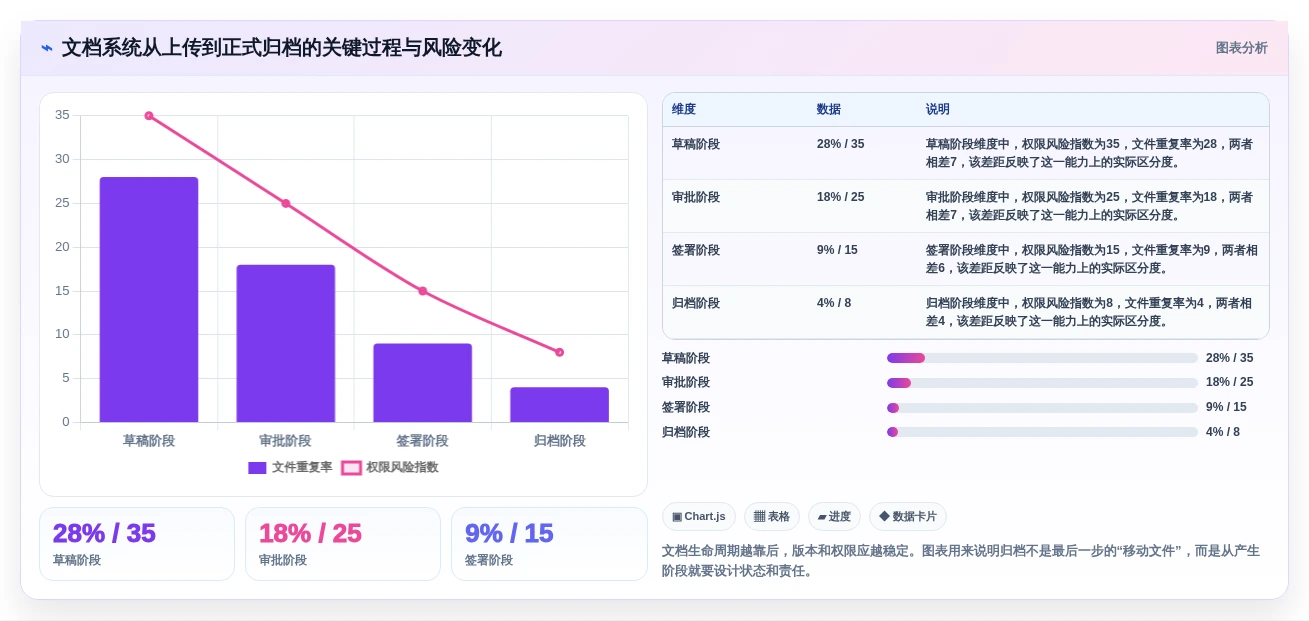
Task: Click the y-axis value 35
Action: coord(62,115)
